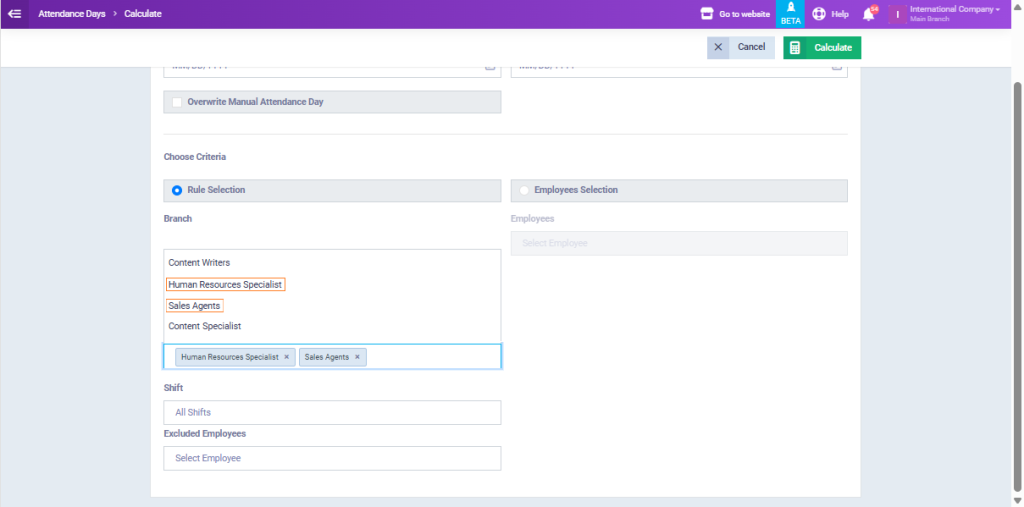Open Excluded Employees Select Employee dropdown

(x=332, y=458)
